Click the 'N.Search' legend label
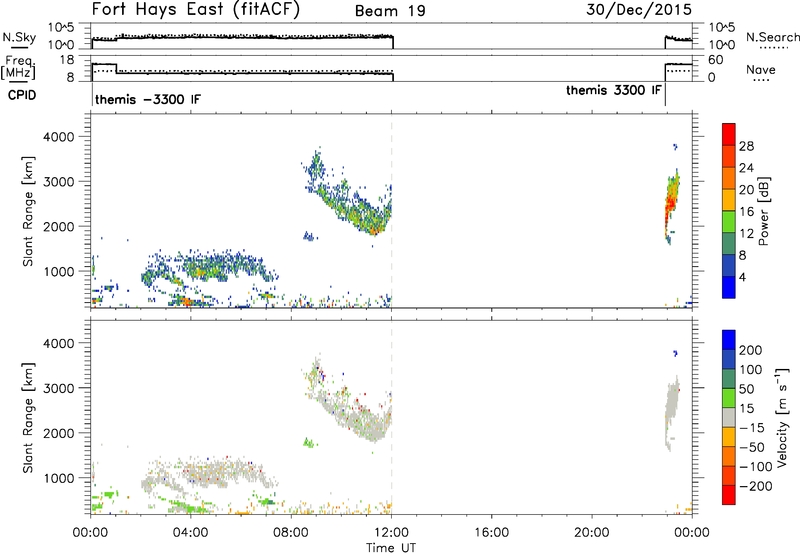 (x=772, y=38)
